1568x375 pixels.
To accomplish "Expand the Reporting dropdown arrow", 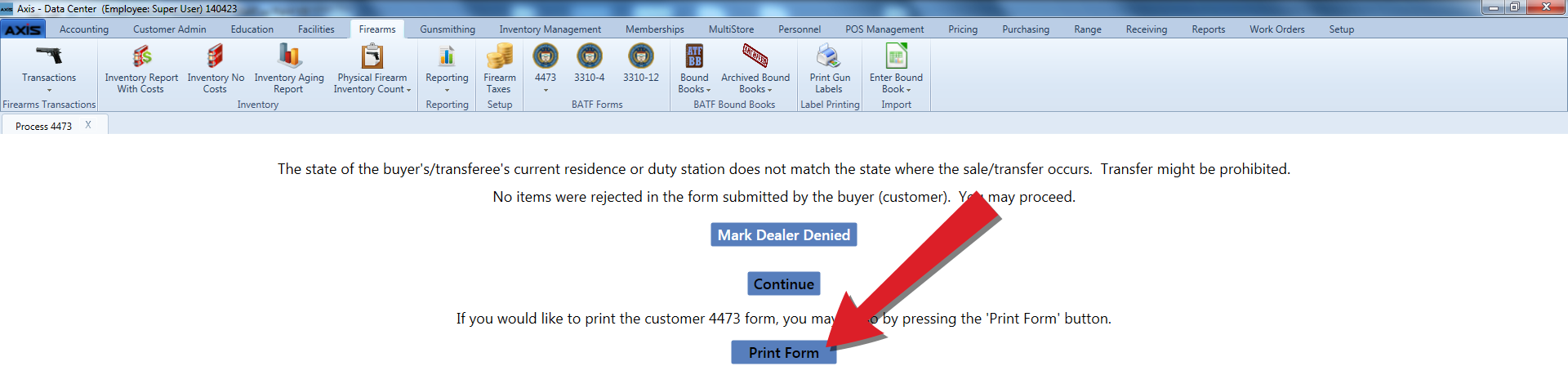I will point(447,90).
